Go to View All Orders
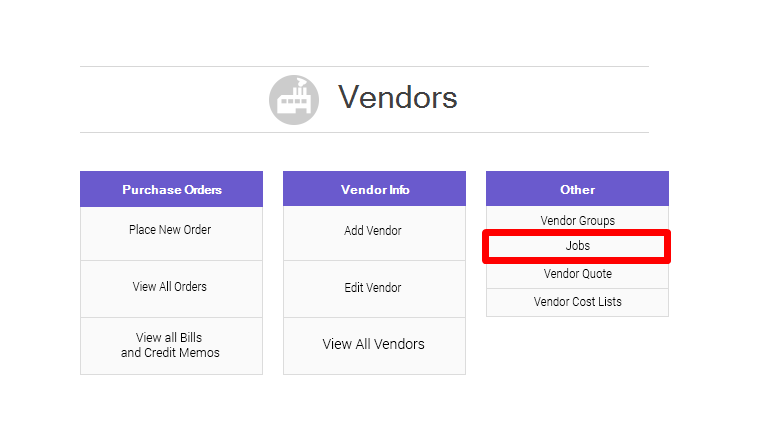 pos(170,287)
